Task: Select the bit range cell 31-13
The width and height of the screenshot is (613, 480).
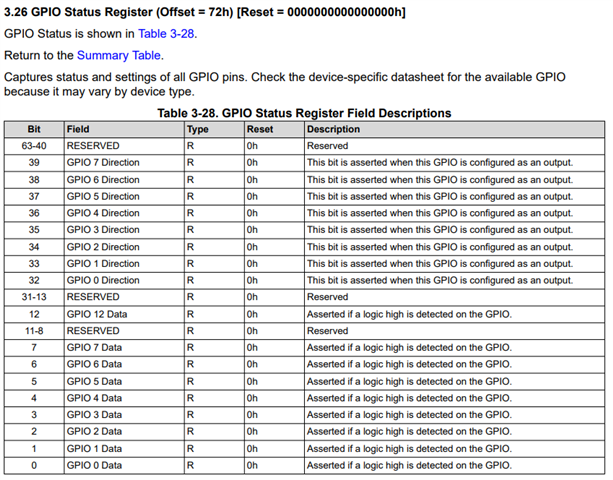Action: coord(34,297)
